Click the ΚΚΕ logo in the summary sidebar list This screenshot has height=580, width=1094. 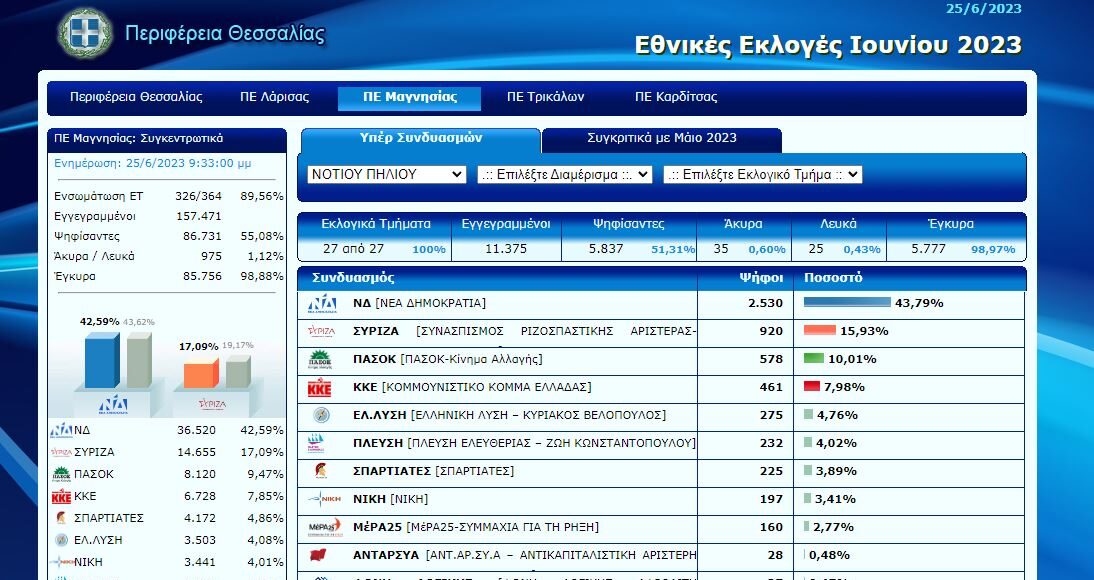click(x=61, y=496)
